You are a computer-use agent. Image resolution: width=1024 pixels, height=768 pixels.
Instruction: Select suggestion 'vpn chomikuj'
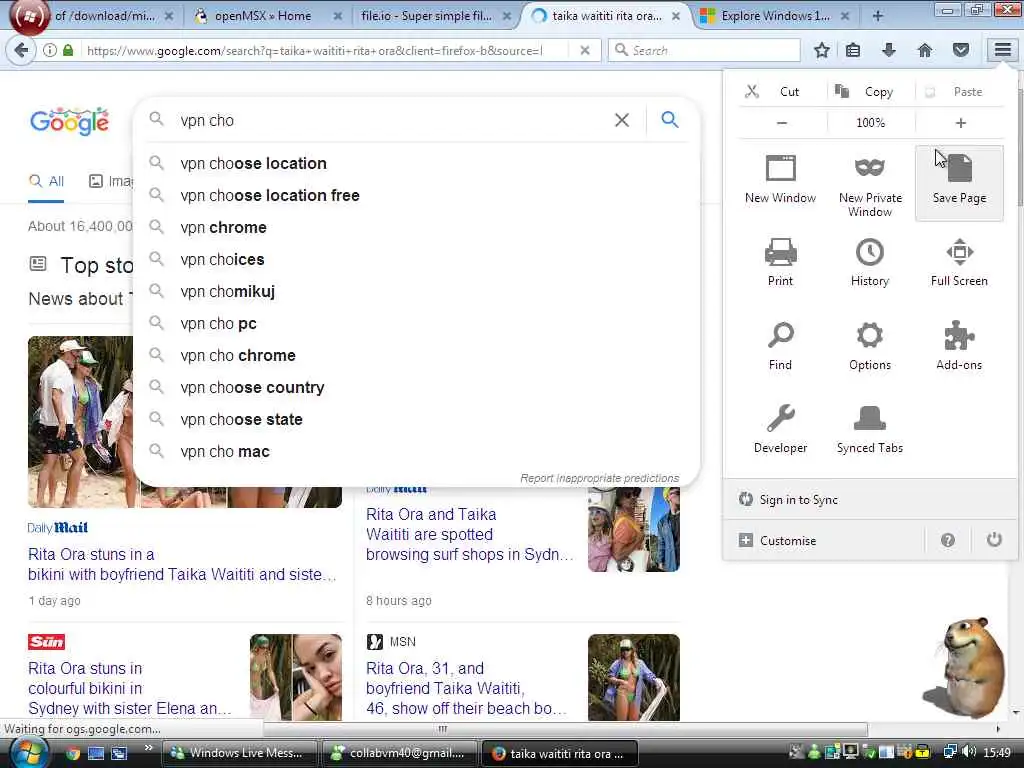[417, 291]
